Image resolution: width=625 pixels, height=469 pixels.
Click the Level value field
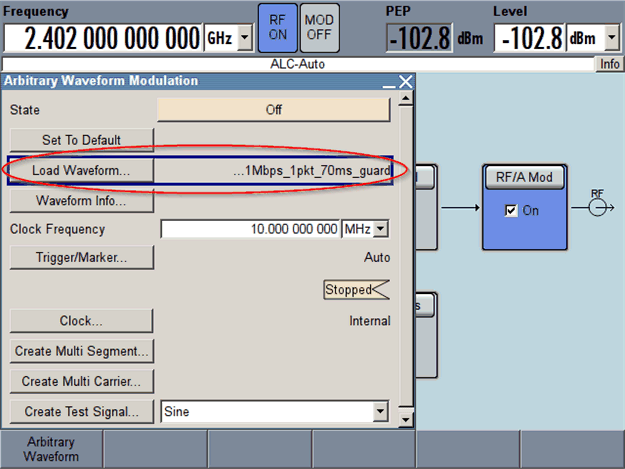(x=529, y=38)
